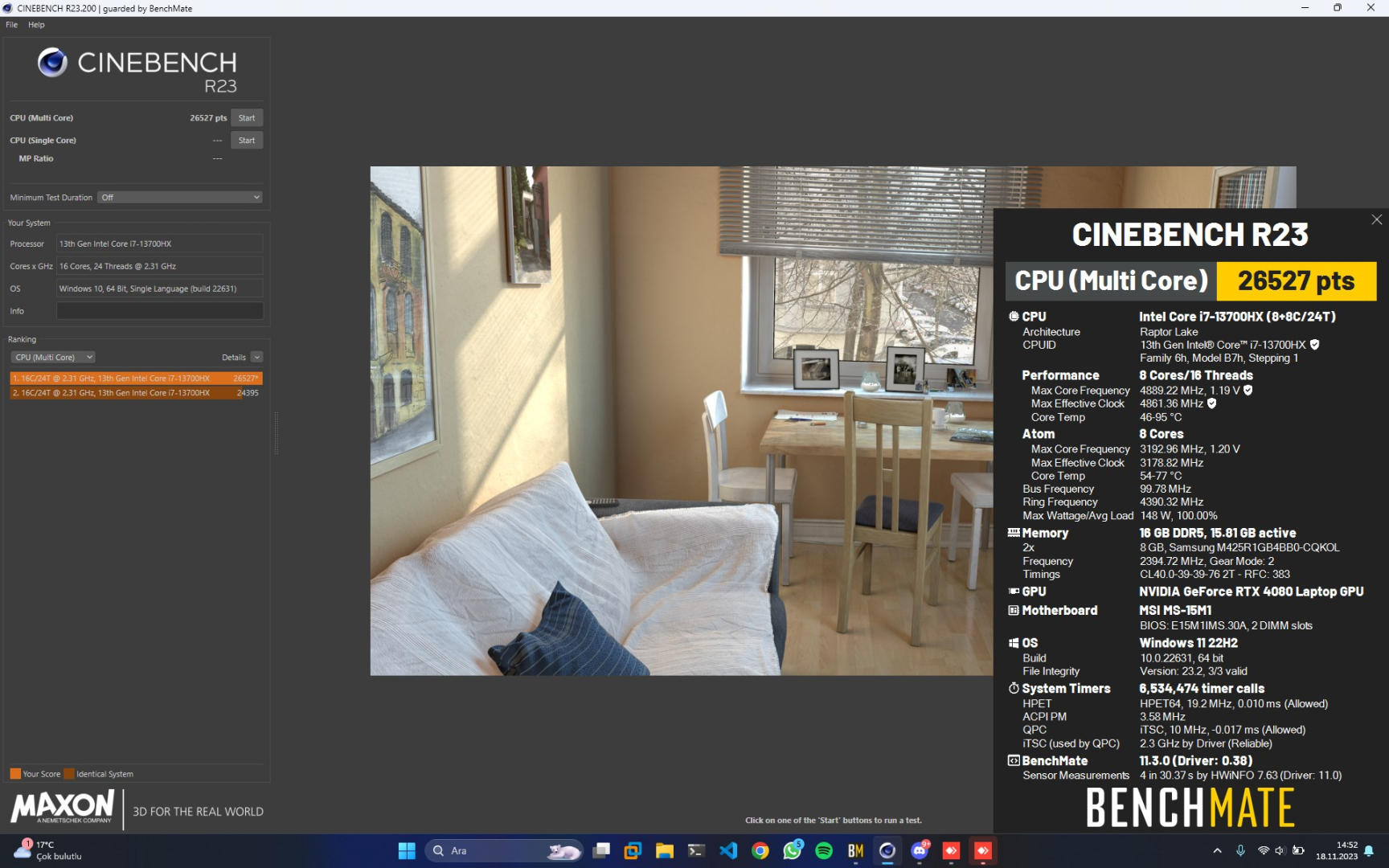Launch Visual Studio Code from the taskbar
1389x868 pixels.
(728, 850)
